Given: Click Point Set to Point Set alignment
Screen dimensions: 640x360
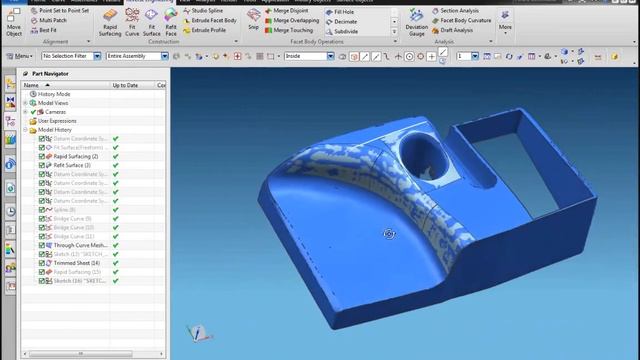Looking at the screenshot, I should pyautogui.click(x=60, y=11).
